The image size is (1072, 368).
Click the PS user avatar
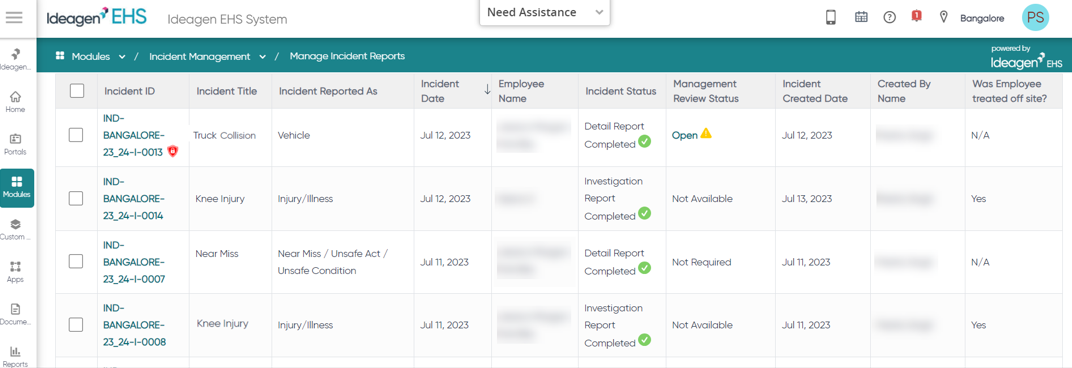point(1035,18)
